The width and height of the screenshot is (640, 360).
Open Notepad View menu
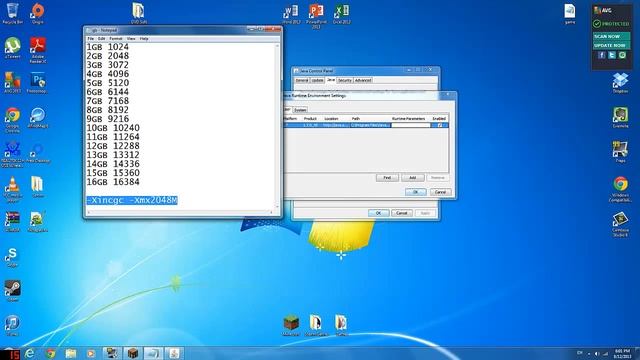tap(131, 39)
